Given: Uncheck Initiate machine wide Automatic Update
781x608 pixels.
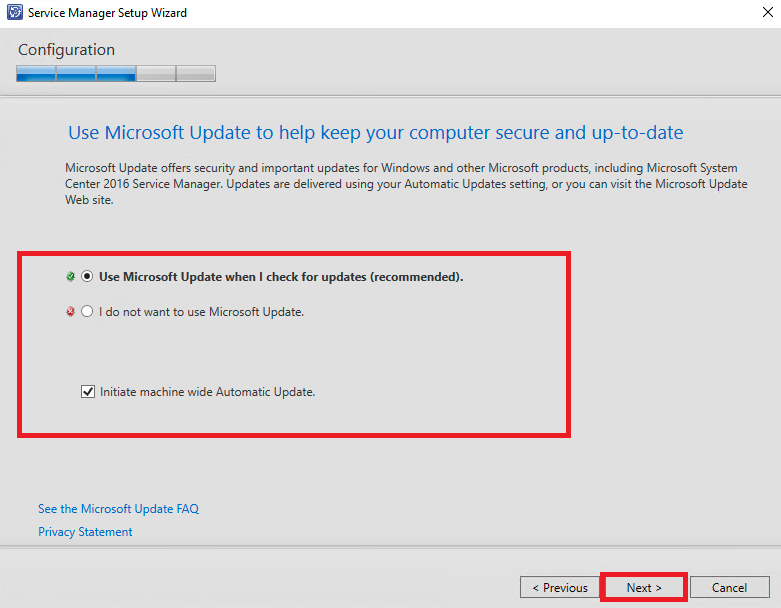Looking at the screenshot, I should point(88,392).
